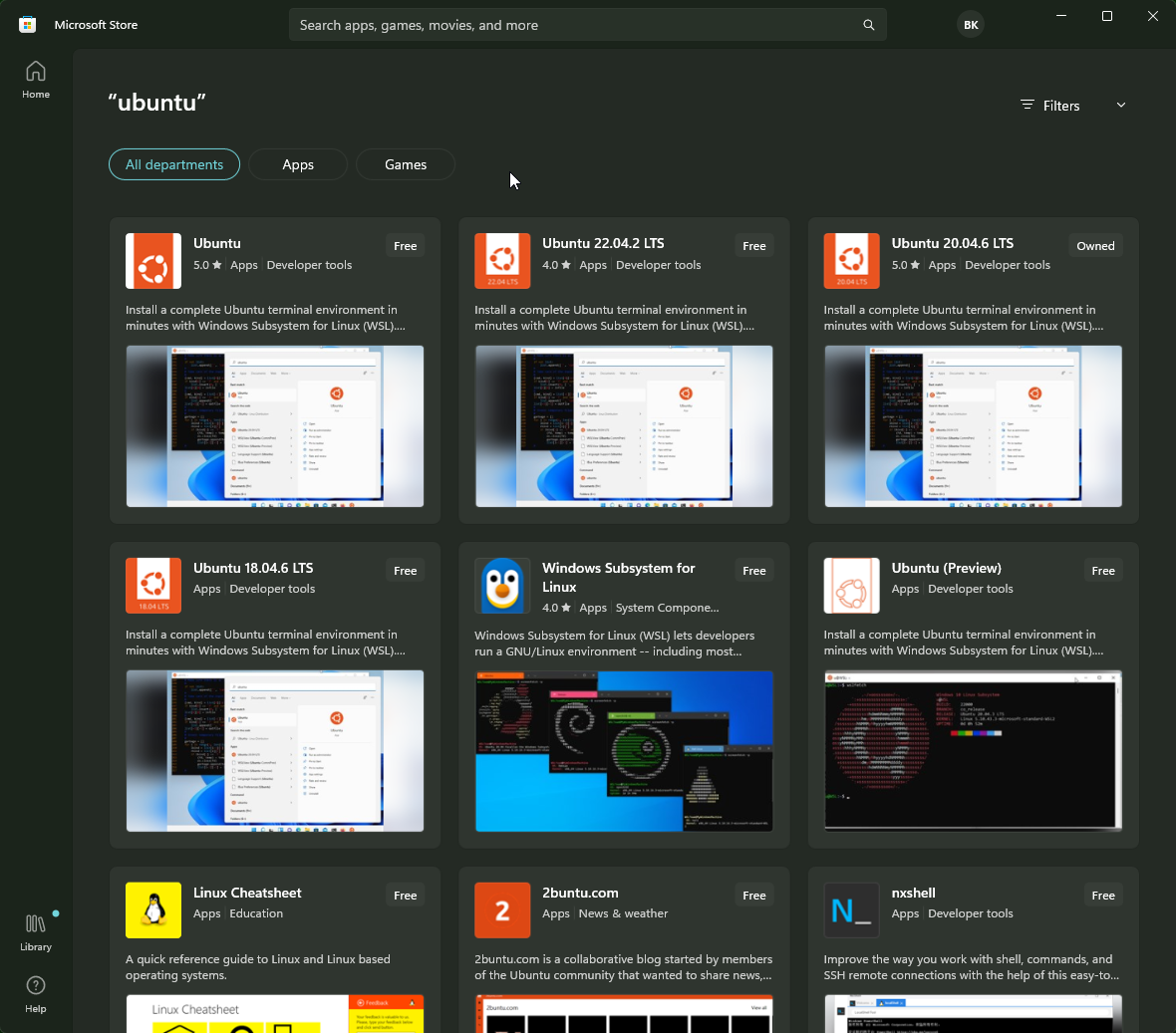Viewport: 1176px width, 1033px height.
Task: Expand the Filters dropdown chevron
Action: [1121, 106]
